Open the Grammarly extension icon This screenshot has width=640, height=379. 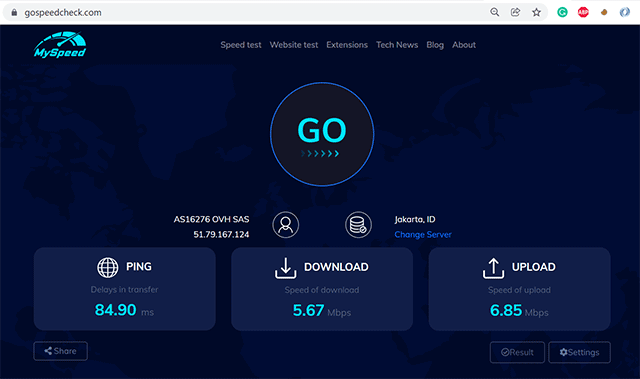point(562,12)
